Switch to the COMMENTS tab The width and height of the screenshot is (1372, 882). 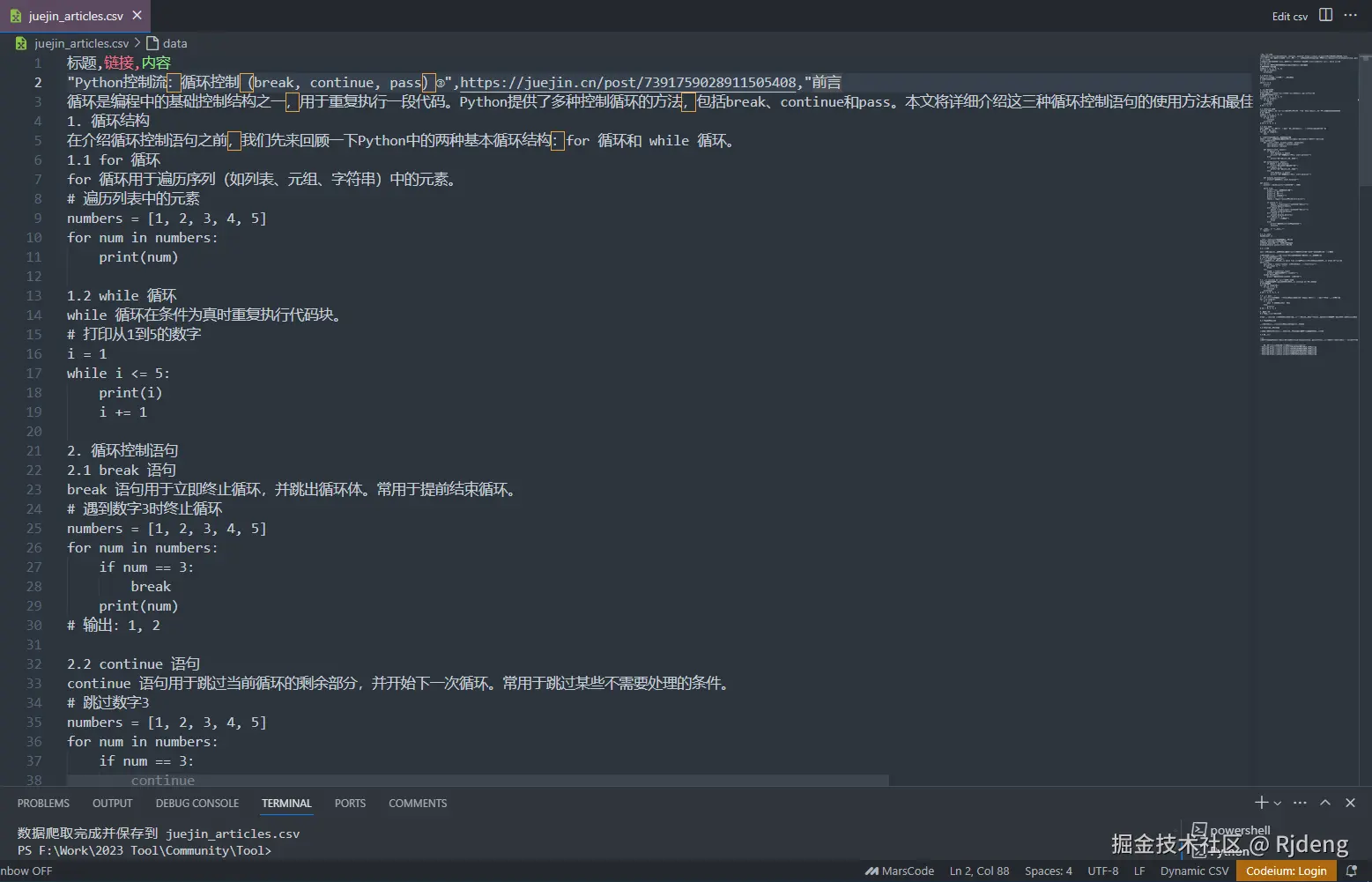[x=418, y=803]
